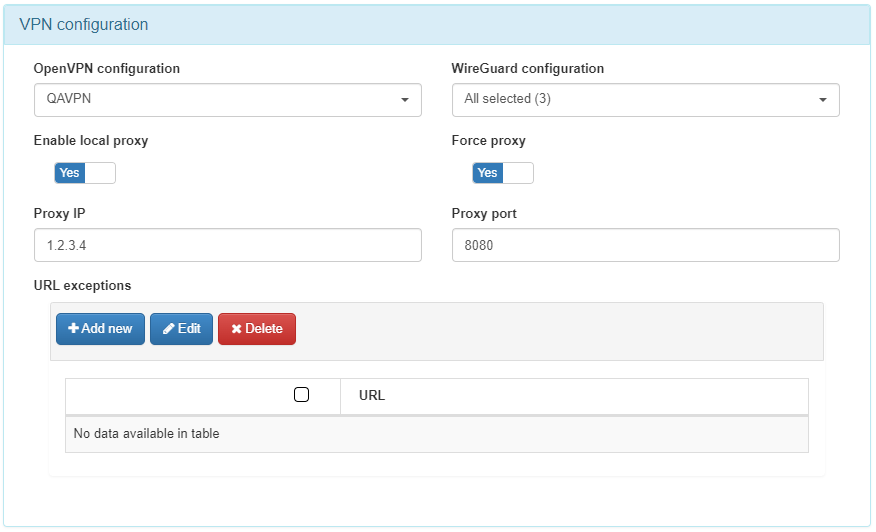Click the 'OpenVPN configuration' label
The height and width of the screenshot is (532, 876).
pos(107,68)
